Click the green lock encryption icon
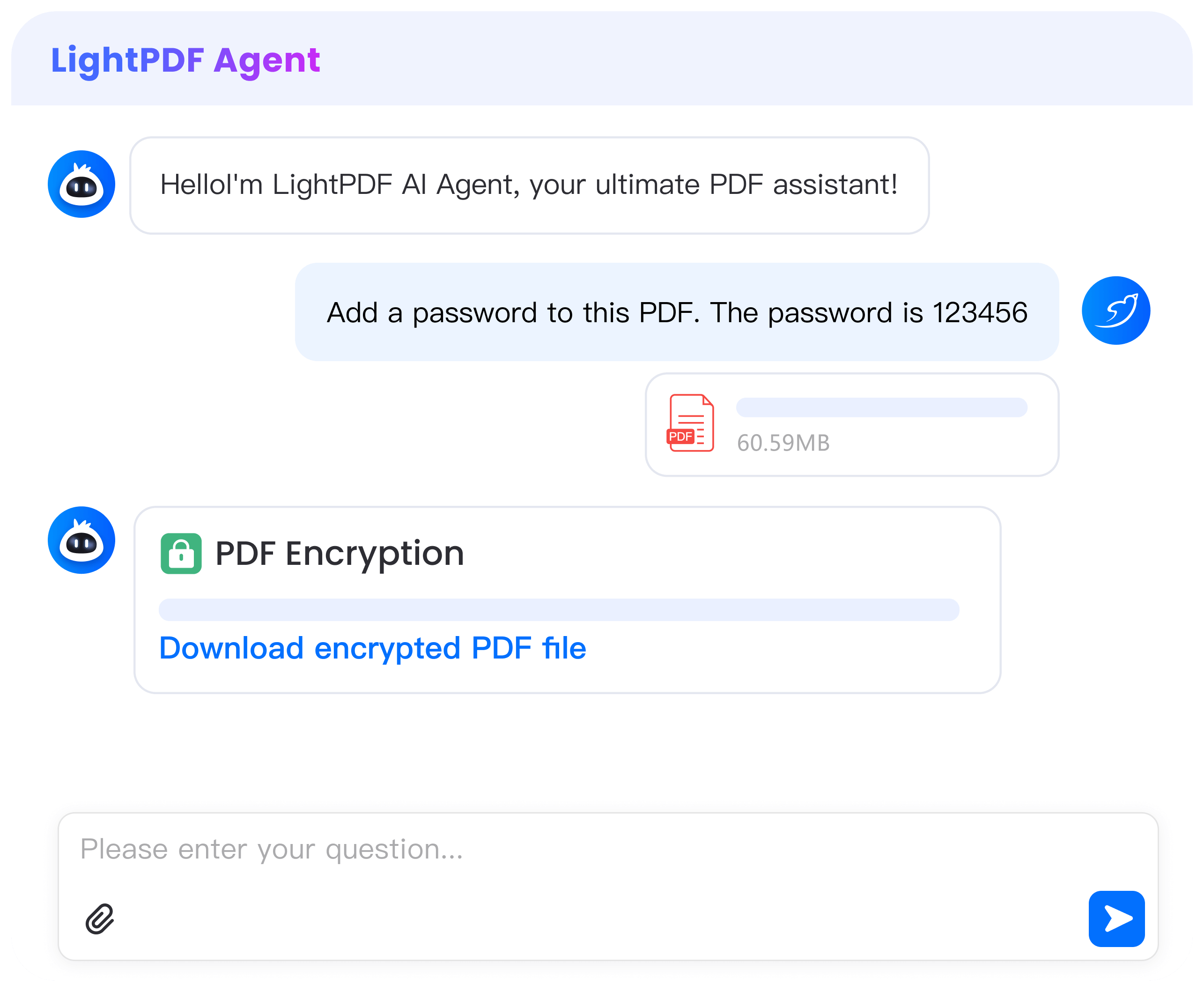This screenshot has width=1204, height=992. click(181, 553)
